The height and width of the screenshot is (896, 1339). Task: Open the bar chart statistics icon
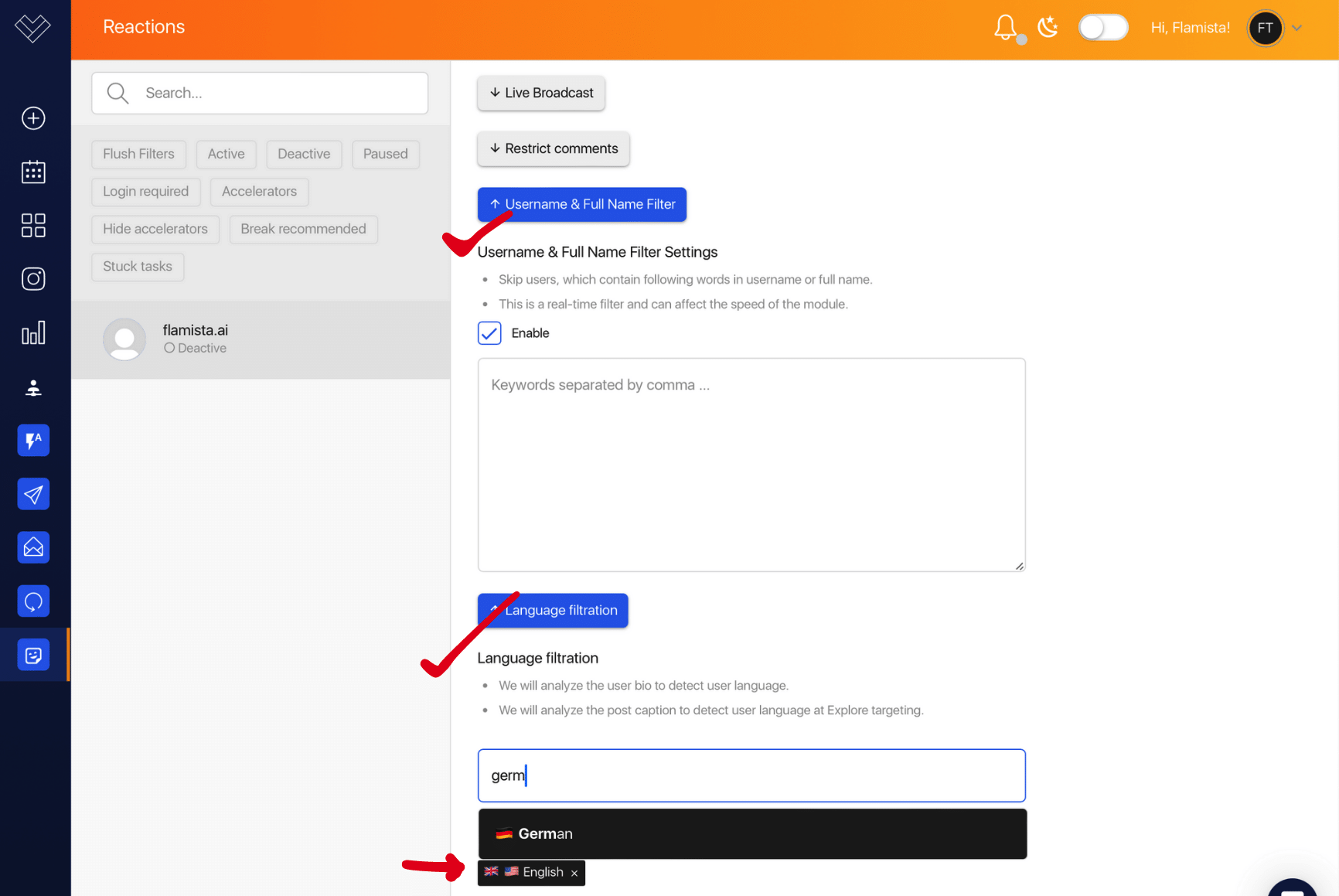[33, 333]
